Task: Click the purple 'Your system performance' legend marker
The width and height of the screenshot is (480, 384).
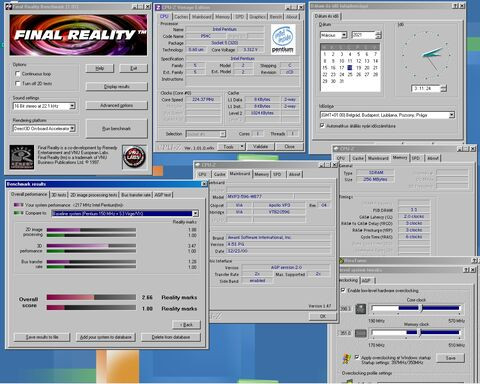Action: pos(18,205)
